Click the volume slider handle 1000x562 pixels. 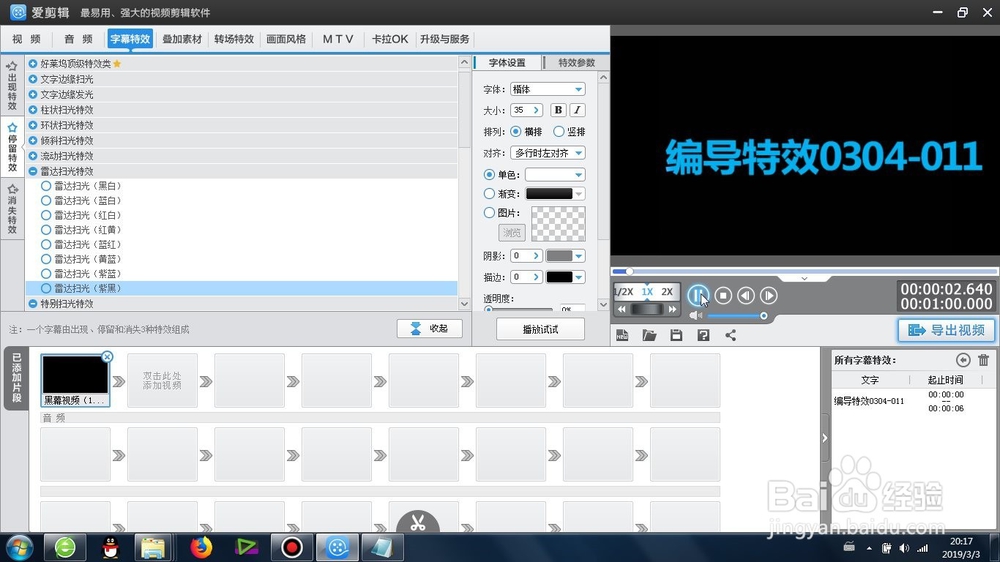(x=763, y=316)
